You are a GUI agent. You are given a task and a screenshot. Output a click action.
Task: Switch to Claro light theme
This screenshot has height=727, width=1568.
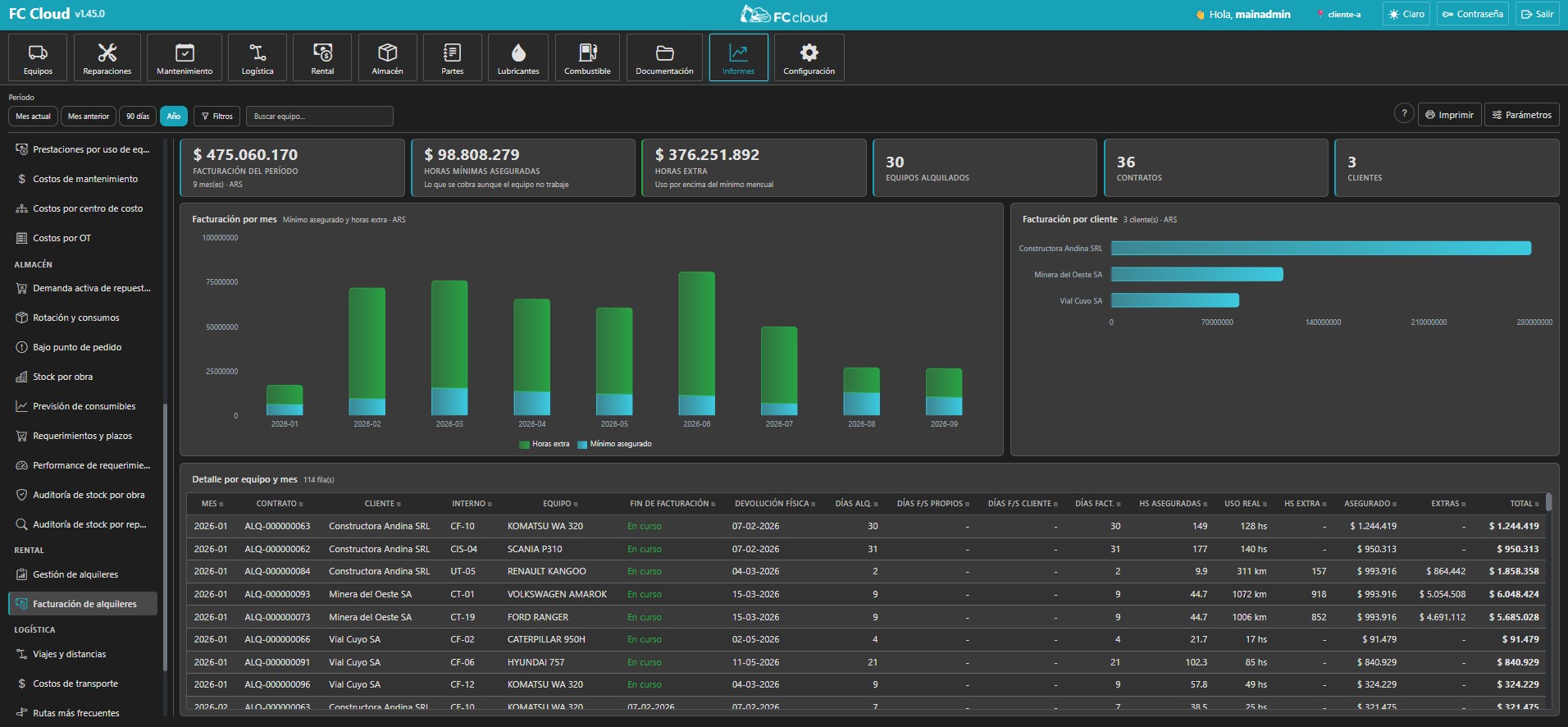coord(1406,14)
